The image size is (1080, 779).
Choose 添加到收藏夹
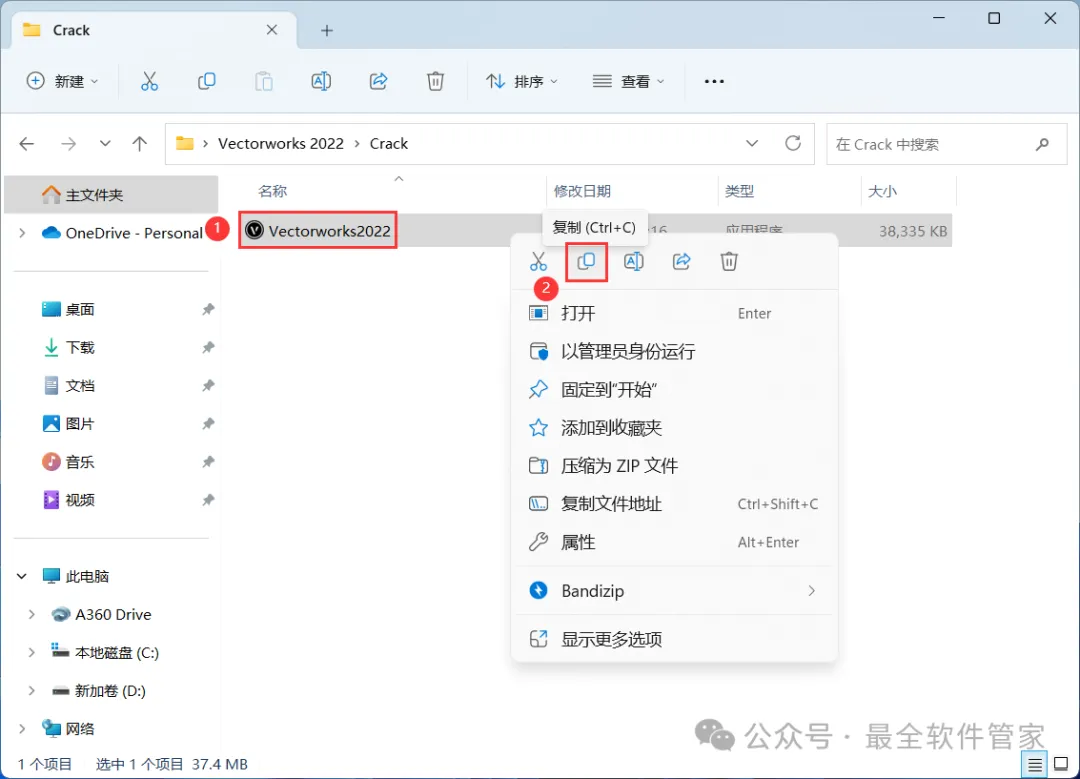pyautogui.click(x=674, y=428)
